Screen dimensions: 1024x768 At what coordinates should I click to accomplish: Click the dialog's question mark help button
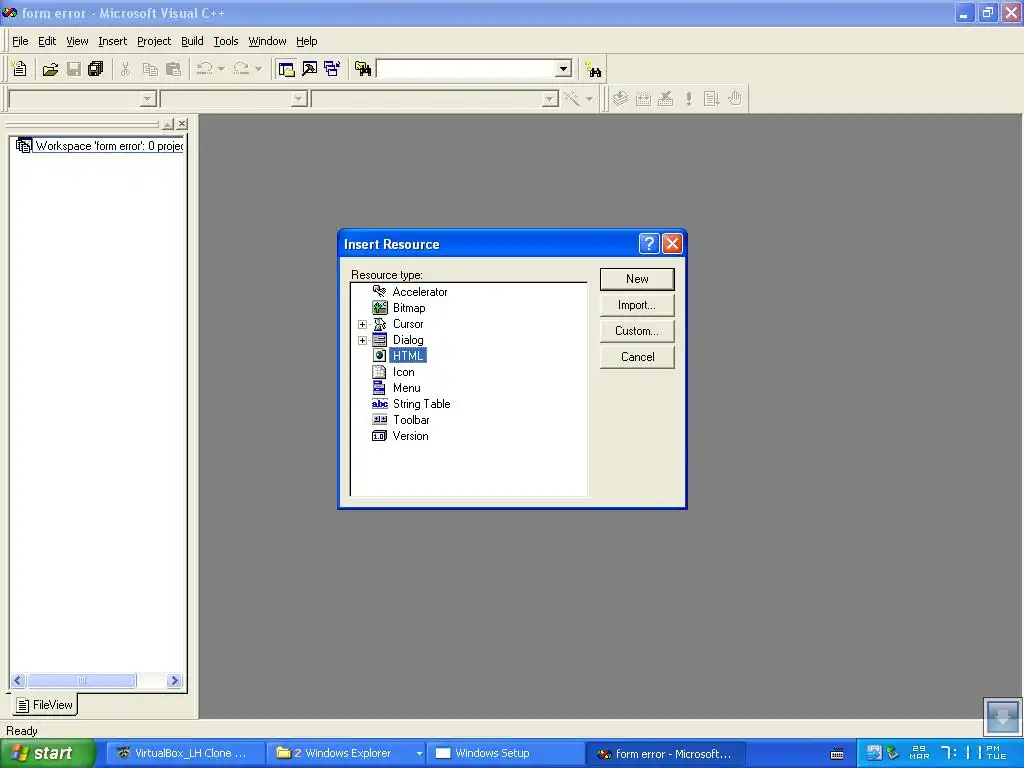[648, 244]
